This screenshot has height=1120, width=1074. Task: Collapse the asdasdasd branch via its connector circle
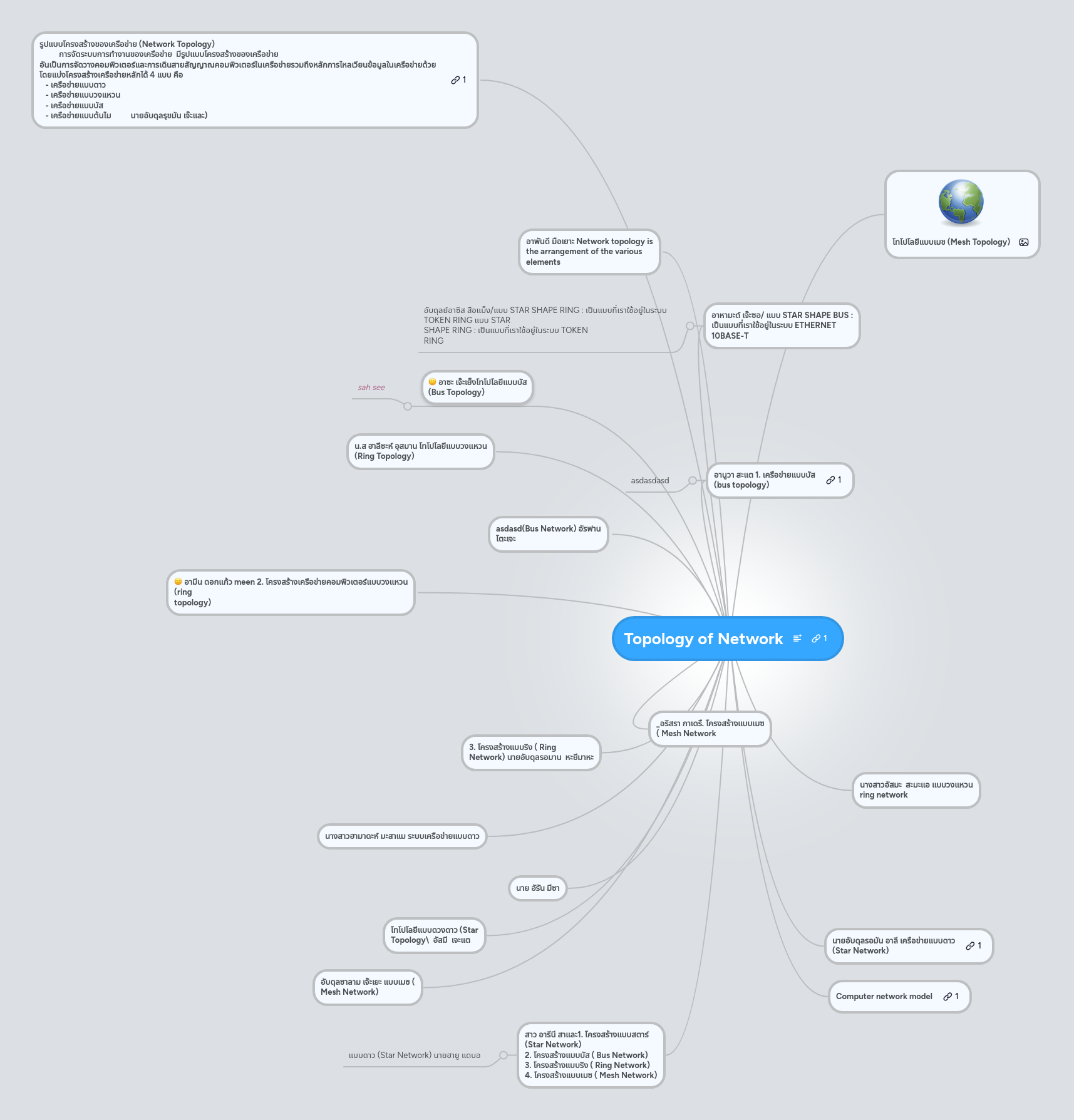691,481
